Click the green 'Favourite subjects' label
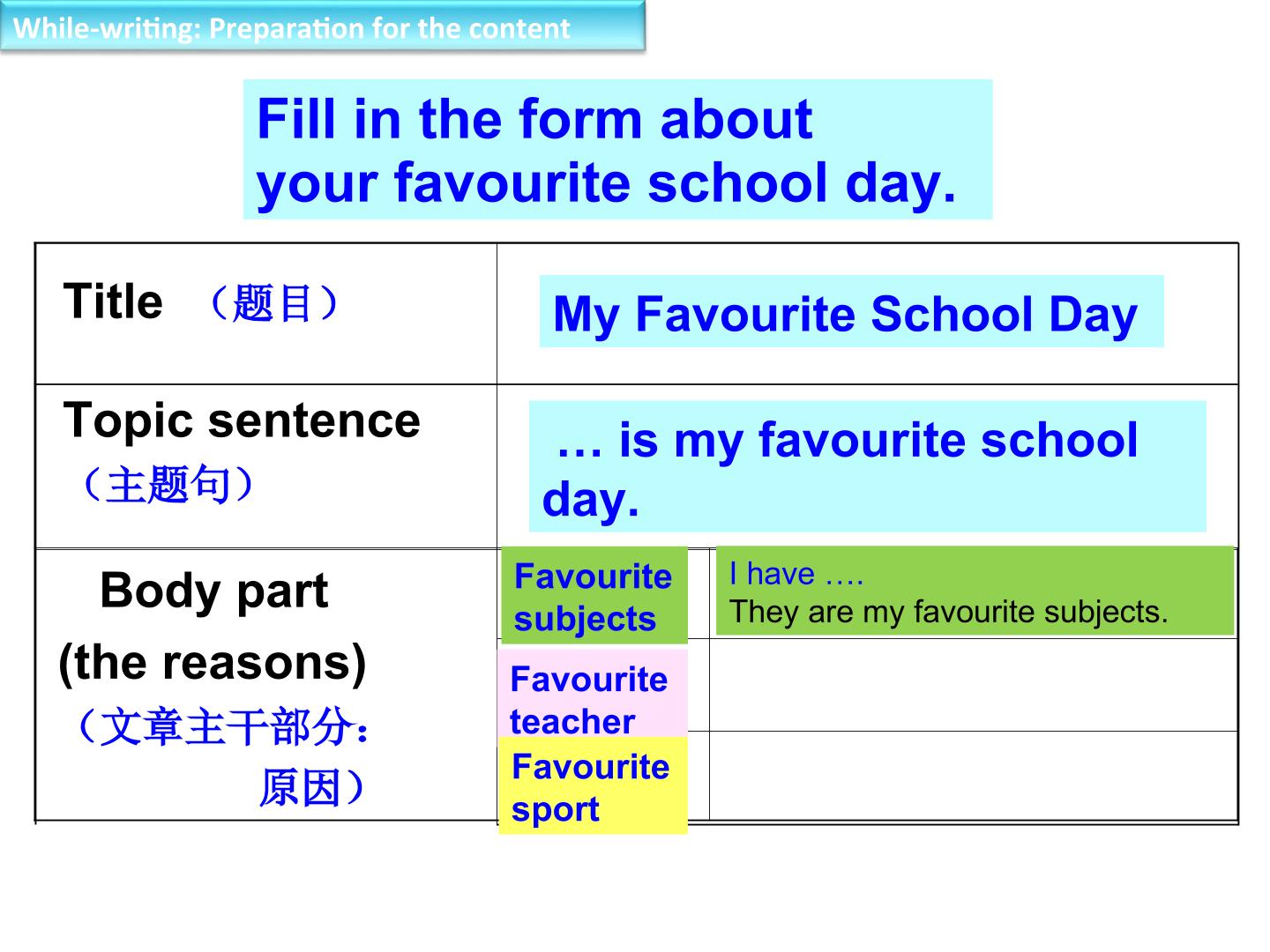 coord(594,596)
